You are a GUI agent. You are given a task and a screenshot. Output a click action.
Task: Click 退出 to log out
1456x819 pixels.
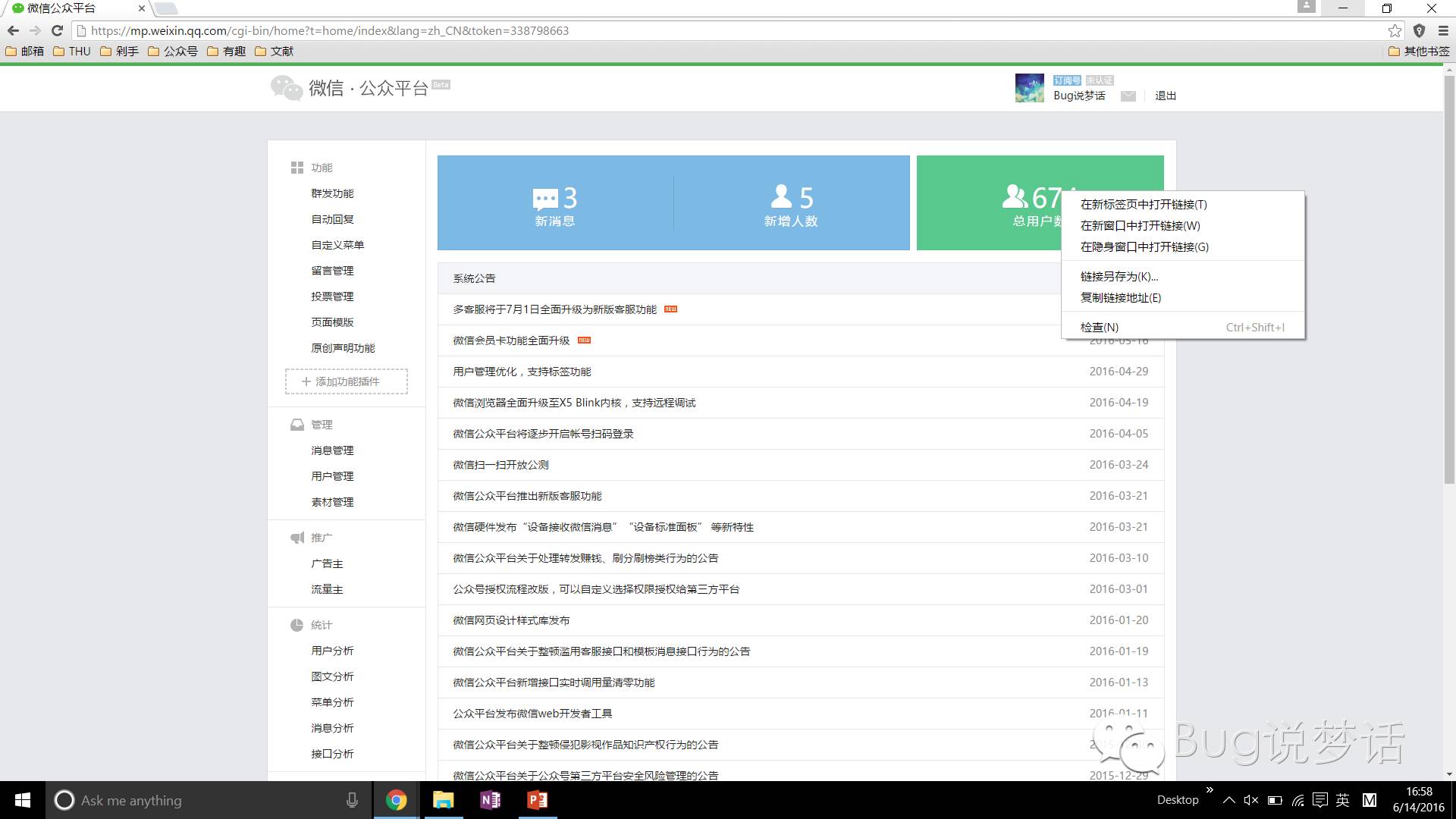1165,96
